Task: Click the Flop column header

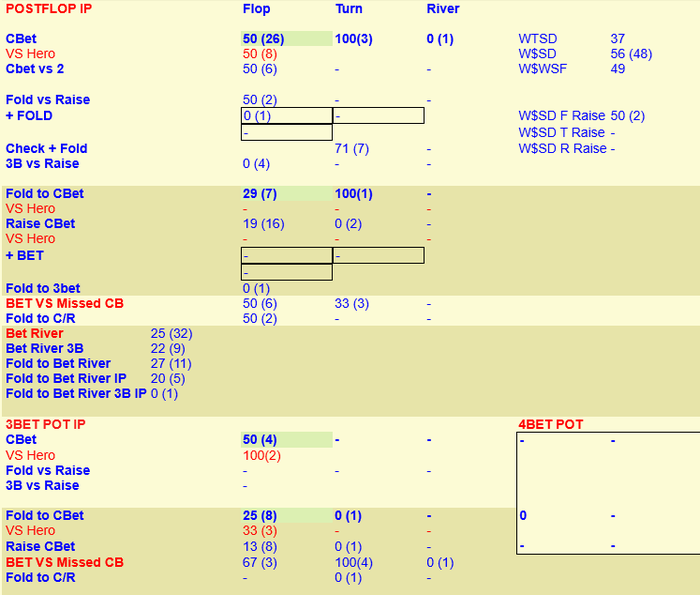Action: [256, 9]
